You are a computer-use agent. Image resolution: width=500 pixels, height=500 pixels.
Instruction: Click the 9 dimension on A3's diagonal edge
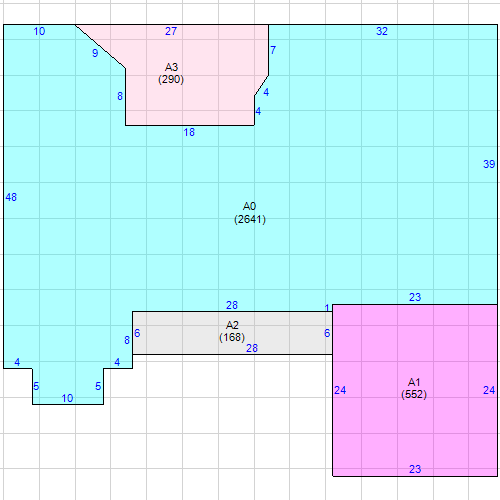(x=95, y=53)
